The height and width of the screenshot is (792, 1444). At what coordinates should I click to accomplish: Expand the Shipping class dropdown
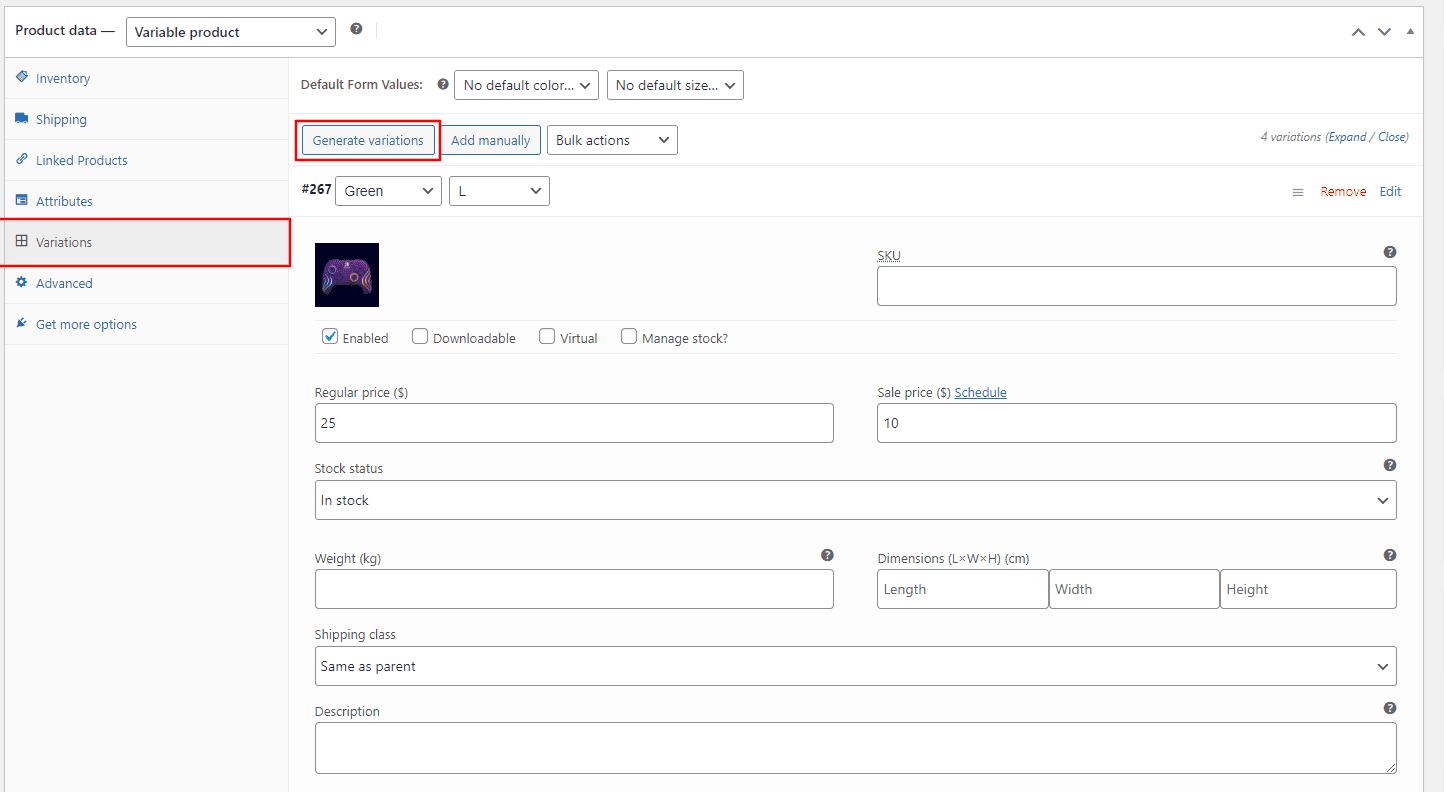tap(855, 666)
